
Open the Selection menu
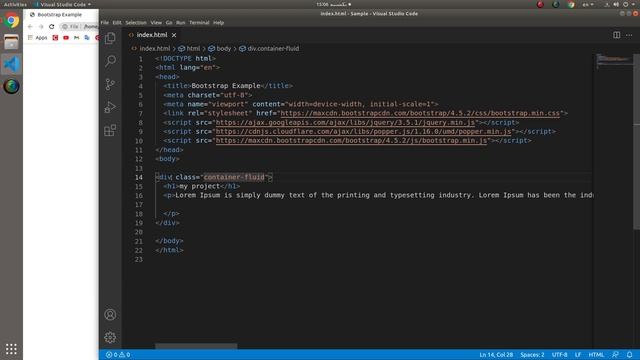(136, 22)
